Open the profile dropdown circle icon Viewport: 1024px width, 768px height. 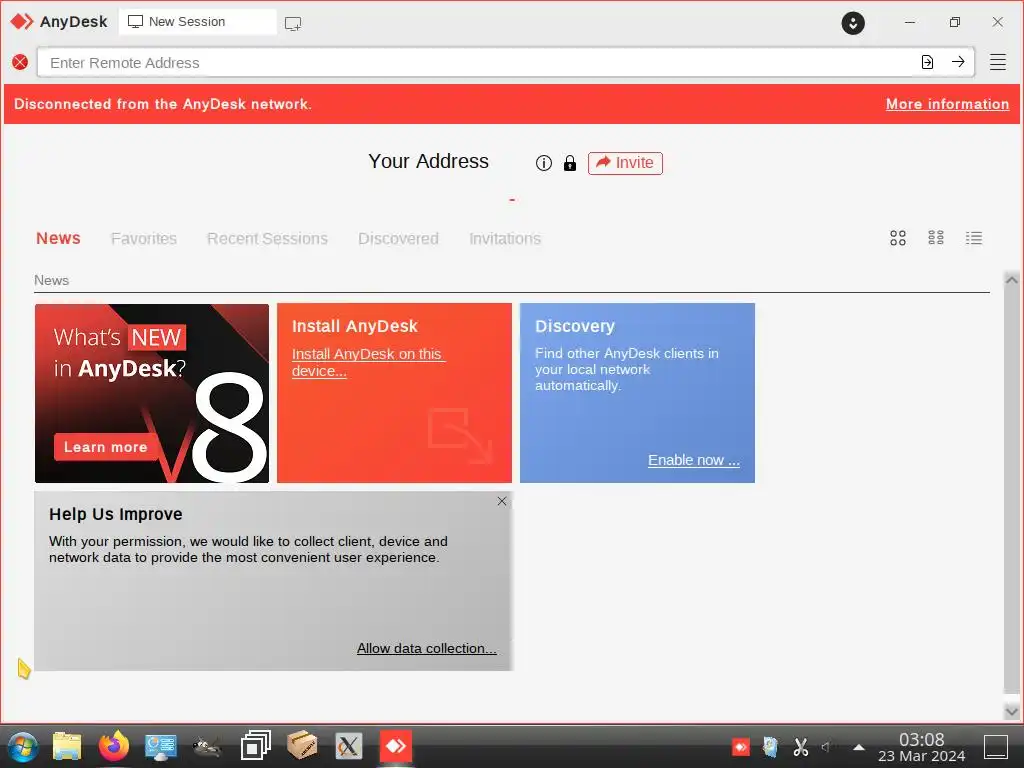pos(852,23)
